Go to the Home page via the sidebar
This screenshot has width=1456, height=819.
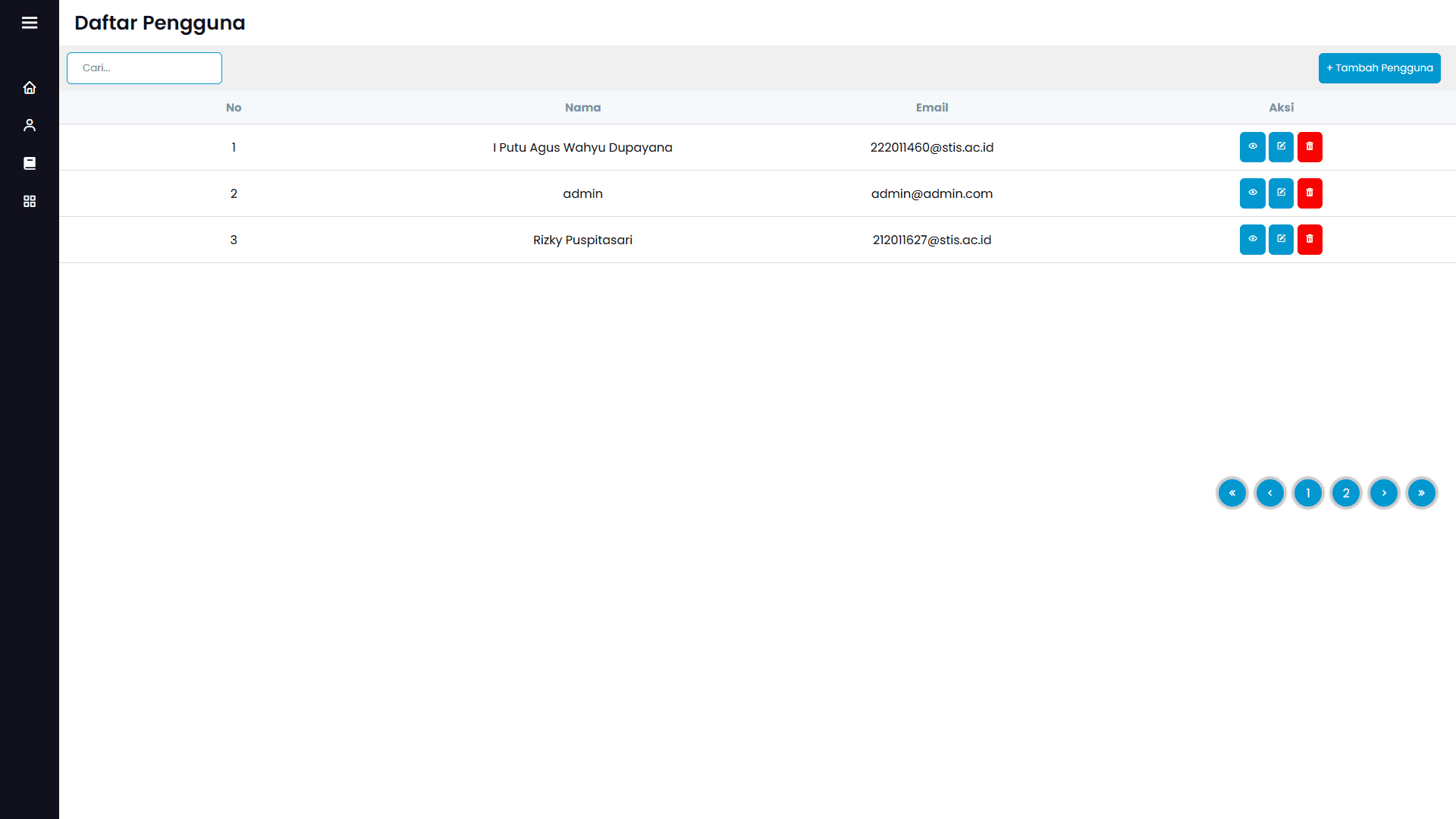[x=30, y=88]
